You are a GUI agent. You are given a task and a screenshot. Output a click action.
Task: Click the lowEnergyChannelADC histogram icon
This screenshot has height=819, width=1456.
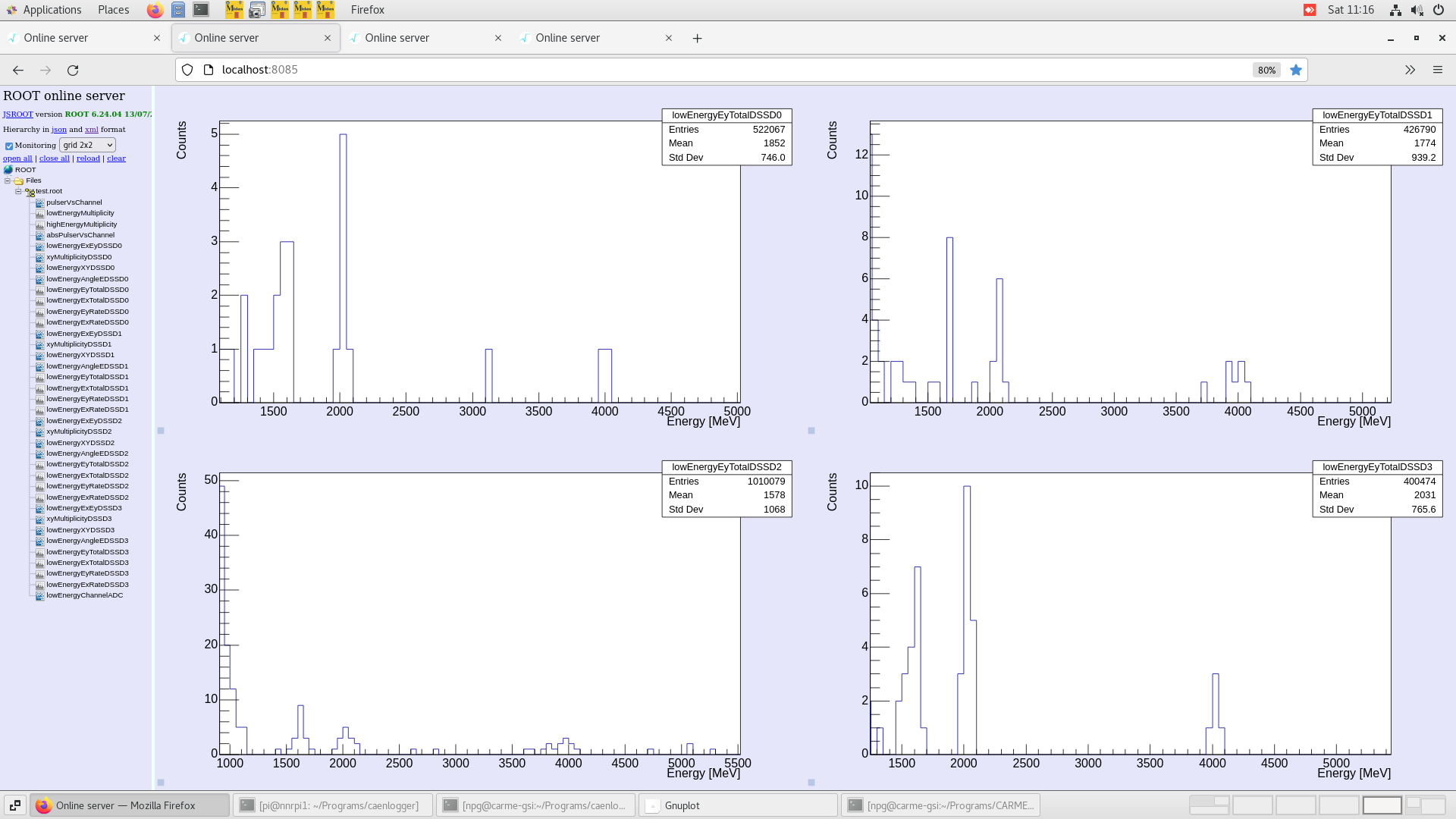pyautogui.click(x=39, y=596)
